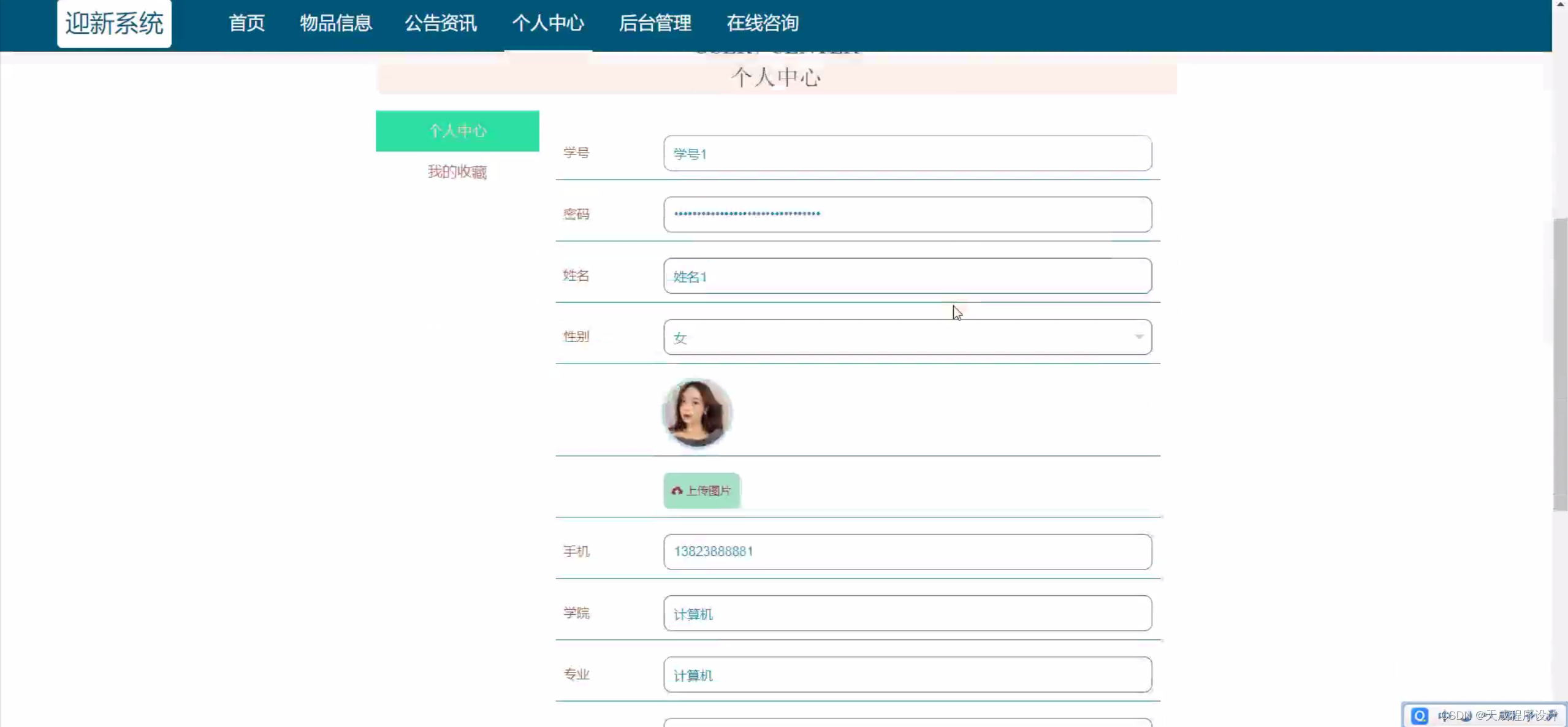Open the 后台管理 section
This screenshot has width=1568, height=727.
pos(654,24)
